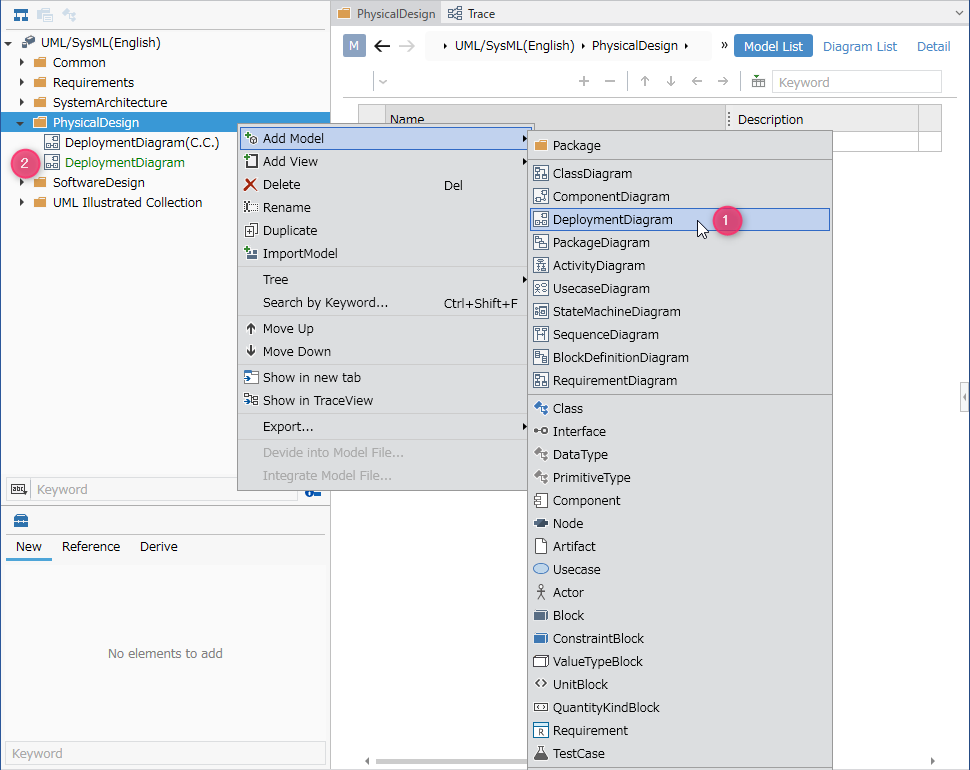
Task: Click the bottom toolbox Keyword field
Action: point(165,753)
